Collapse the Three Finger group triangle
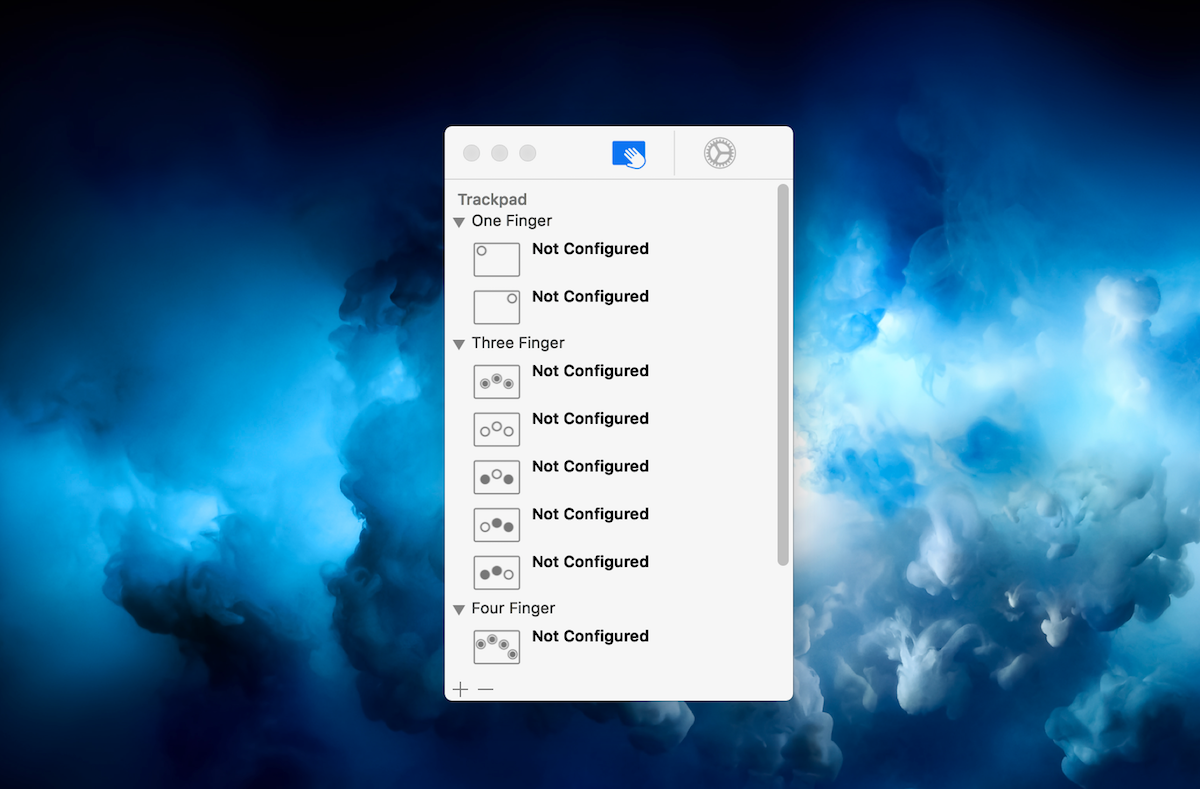 tap(459, 344)
